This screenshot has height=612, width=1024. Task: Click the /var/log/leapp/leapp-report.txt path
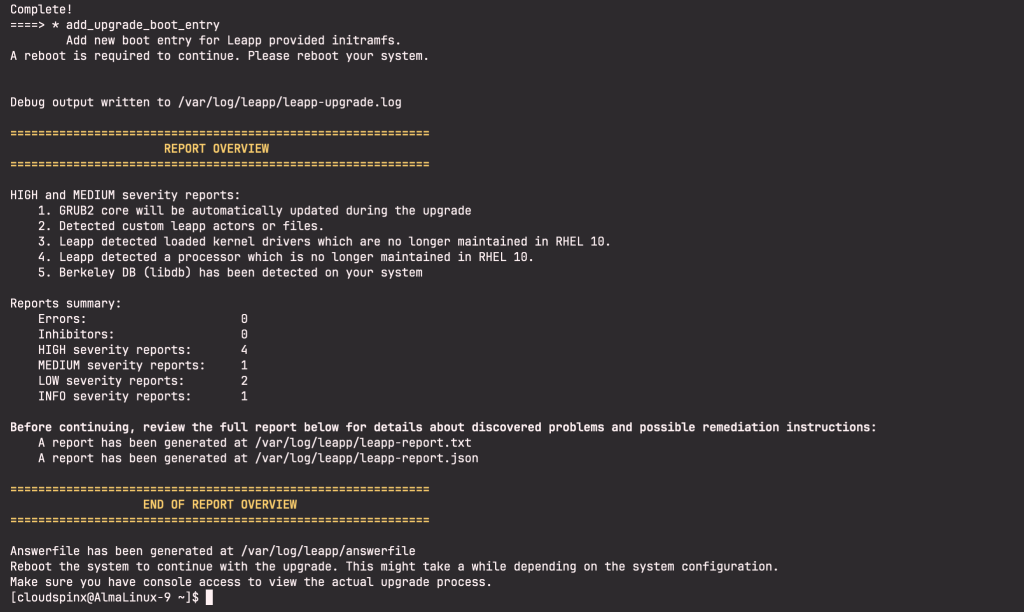[x=363, y=443]
